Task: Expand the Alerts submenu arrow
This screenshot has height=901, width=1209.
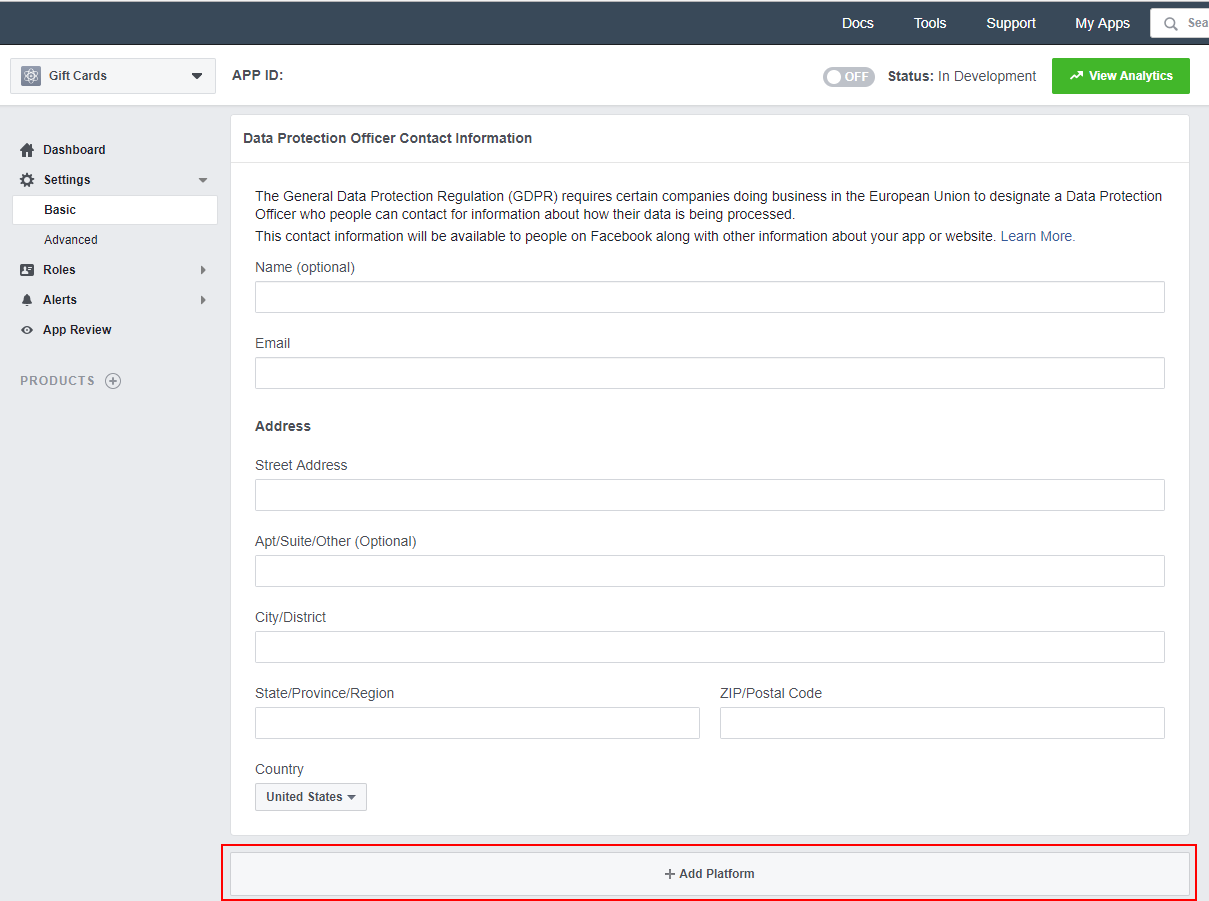Action: 203,300
